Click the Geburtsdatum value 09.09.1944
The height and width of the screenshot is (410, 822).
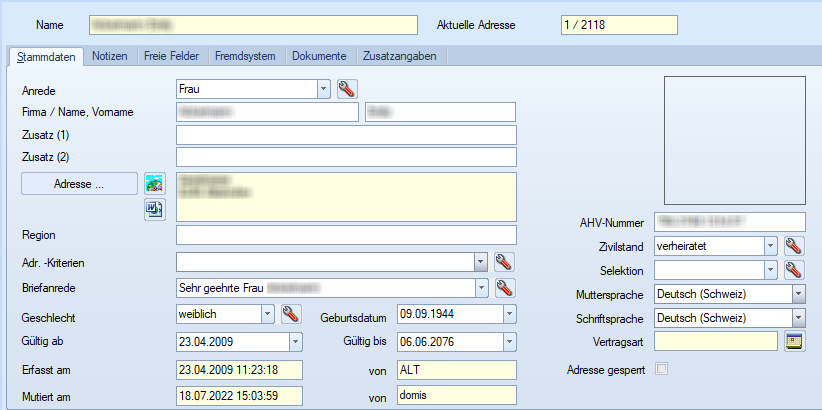pyautogui.click(x=427, y=314)
